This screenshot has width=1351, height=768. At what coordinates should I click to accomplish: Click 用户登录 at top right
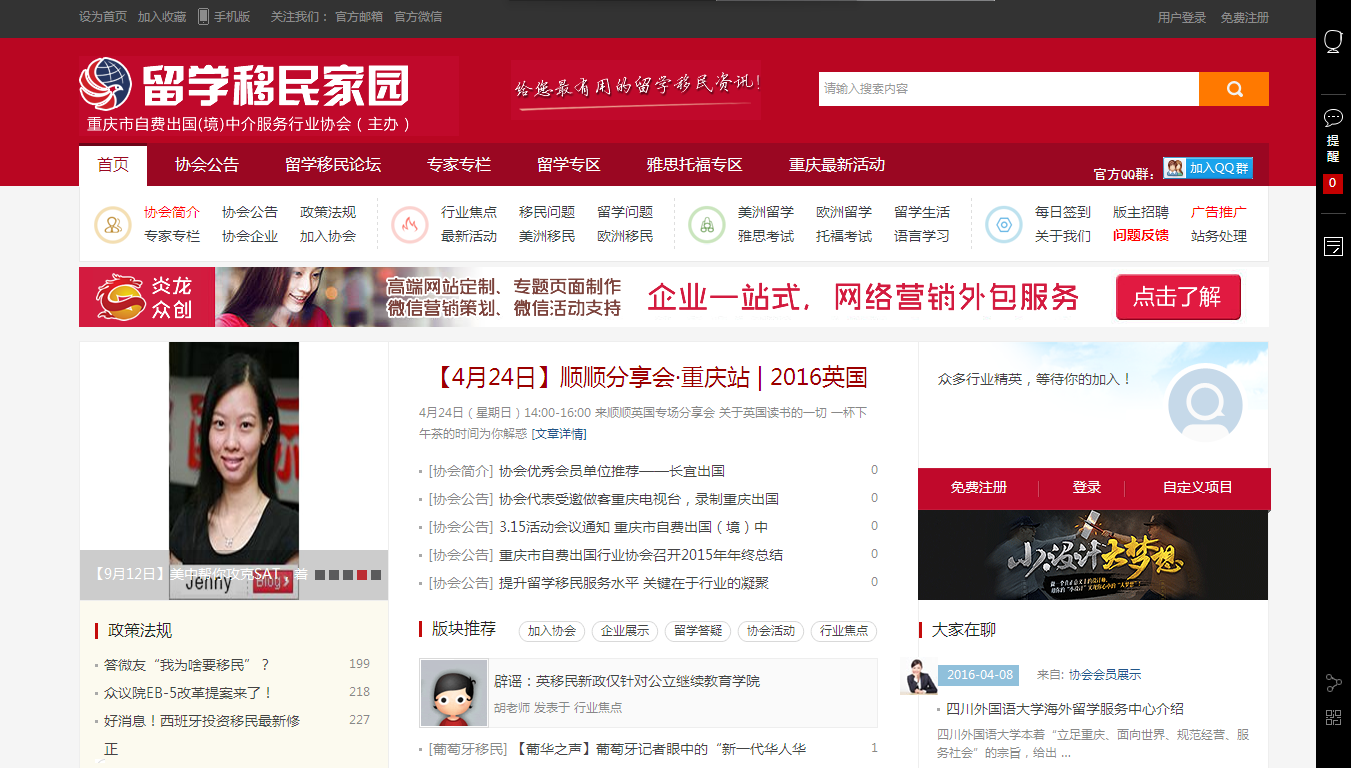pyautogui.click(x=1182, y=18)
